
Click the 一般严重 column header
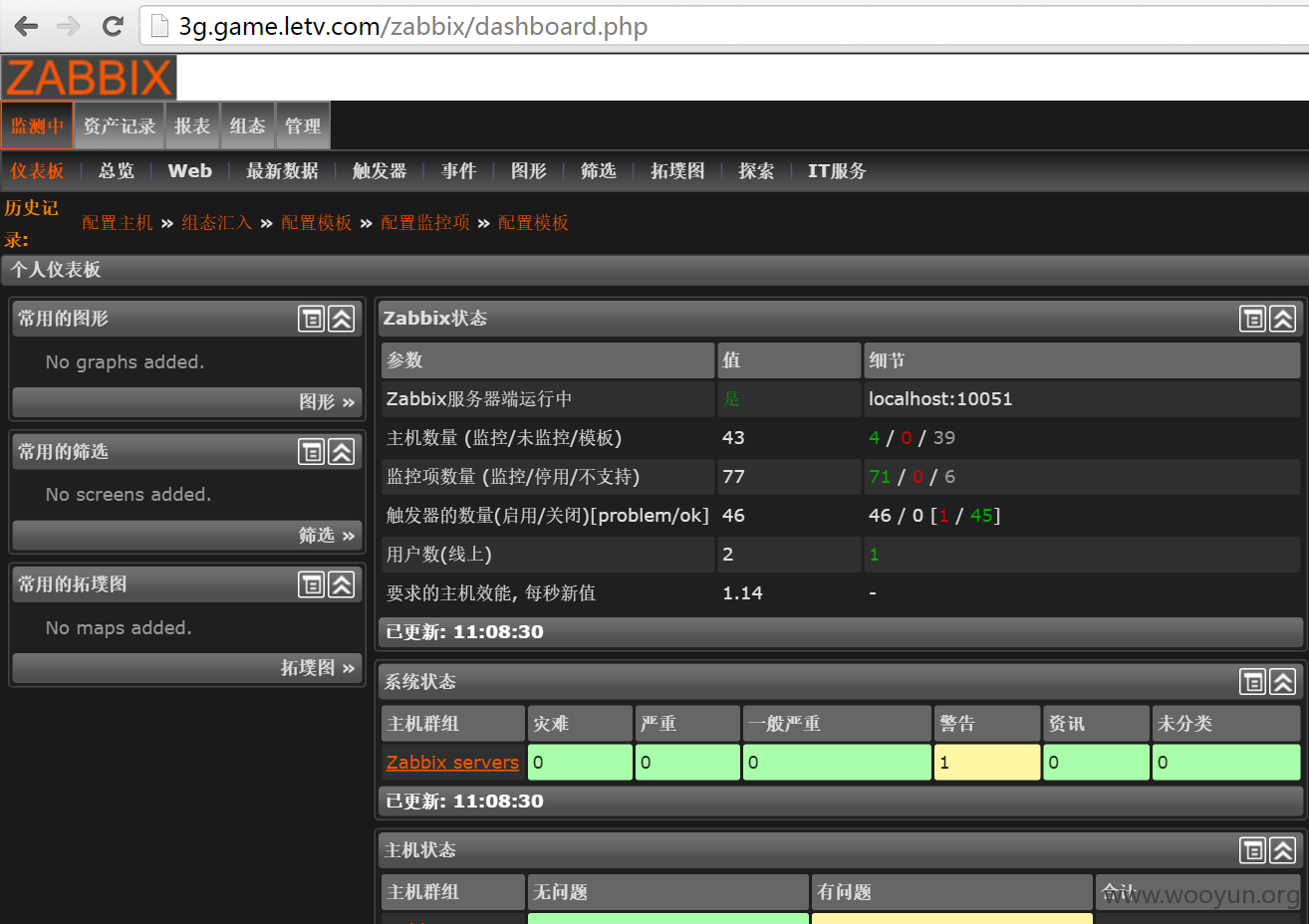[838, 724]
